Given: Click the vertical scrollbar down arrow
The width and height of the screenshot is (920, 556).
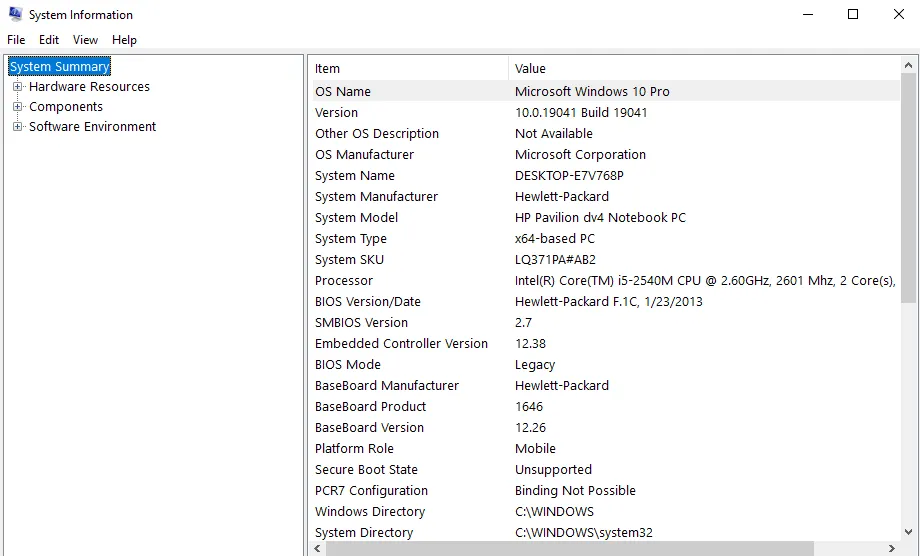Looking at the screenshot, I should (x=908, y=532).
